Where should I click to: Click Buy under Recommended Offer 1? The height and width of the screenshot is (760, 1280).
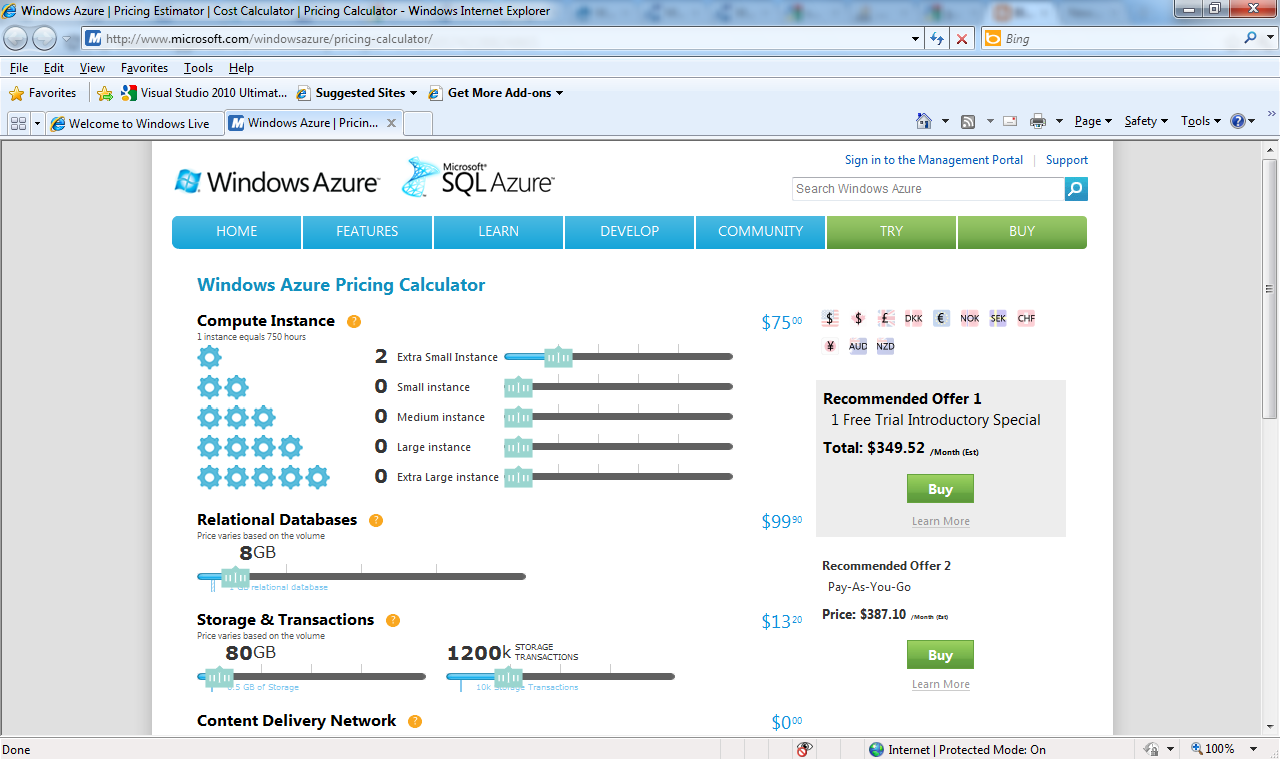point(940,489)
